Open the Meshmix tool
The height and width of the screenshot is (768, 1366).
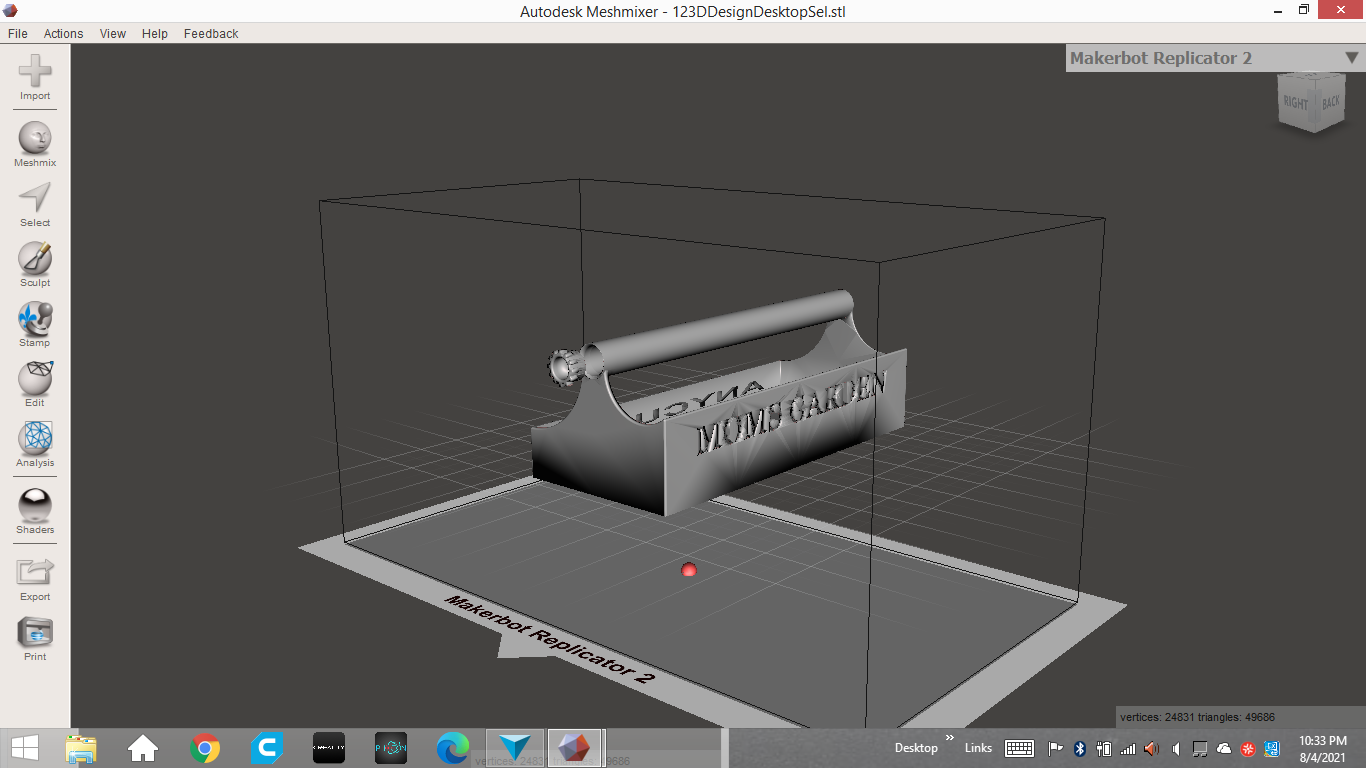click(x=35, y=139)
